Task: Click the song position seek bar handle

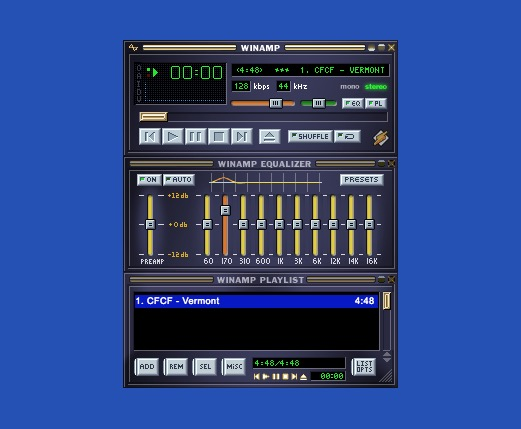Action: click(153, 117)
